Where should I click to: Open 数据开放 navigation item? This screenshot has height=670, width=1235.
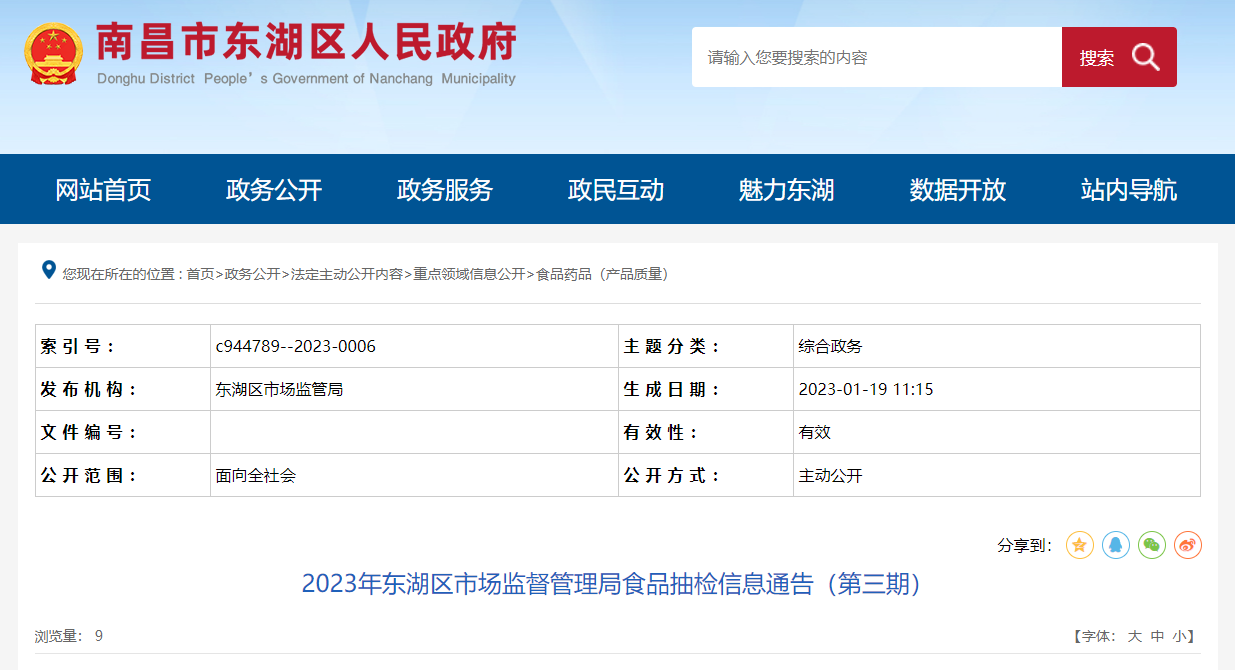[x=957, y=190]
